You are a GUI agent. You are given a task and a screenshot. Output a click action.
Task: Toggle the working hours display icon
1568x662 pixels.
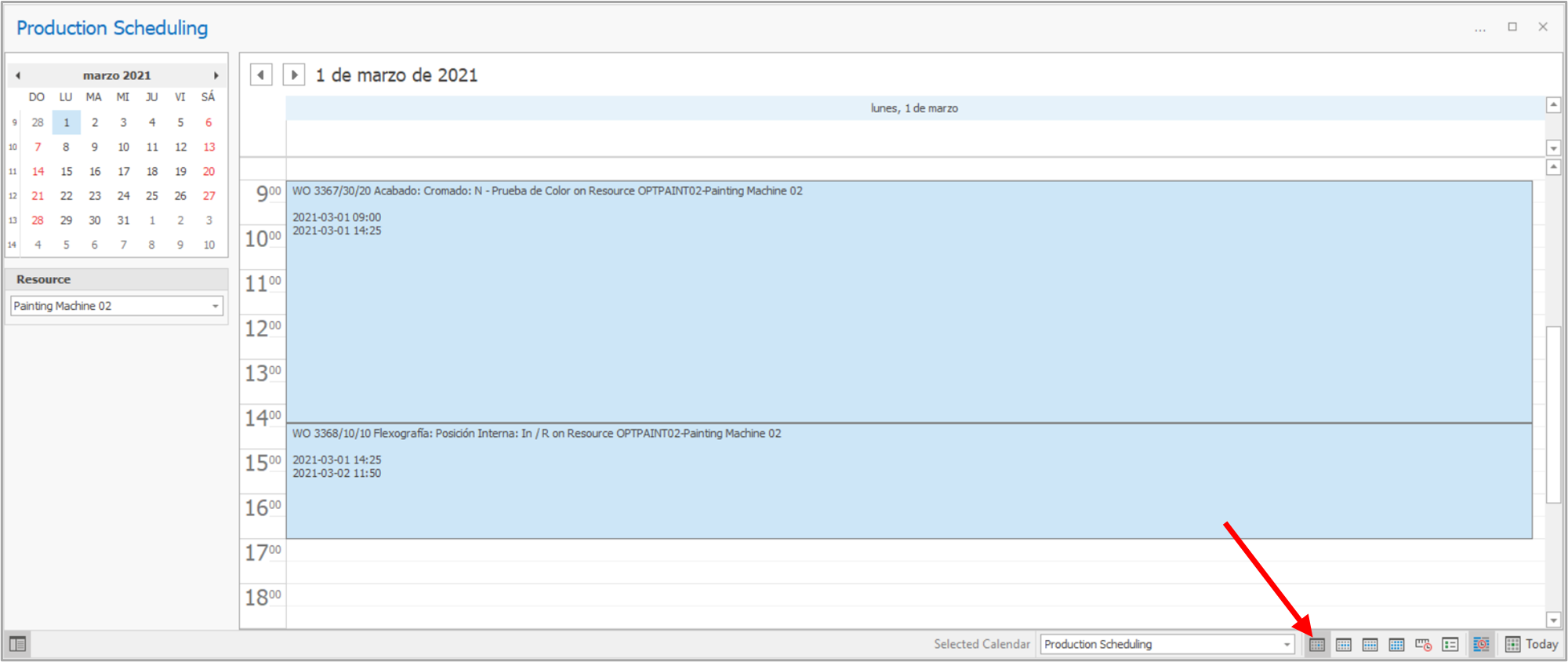click(x=1481, y=645)
